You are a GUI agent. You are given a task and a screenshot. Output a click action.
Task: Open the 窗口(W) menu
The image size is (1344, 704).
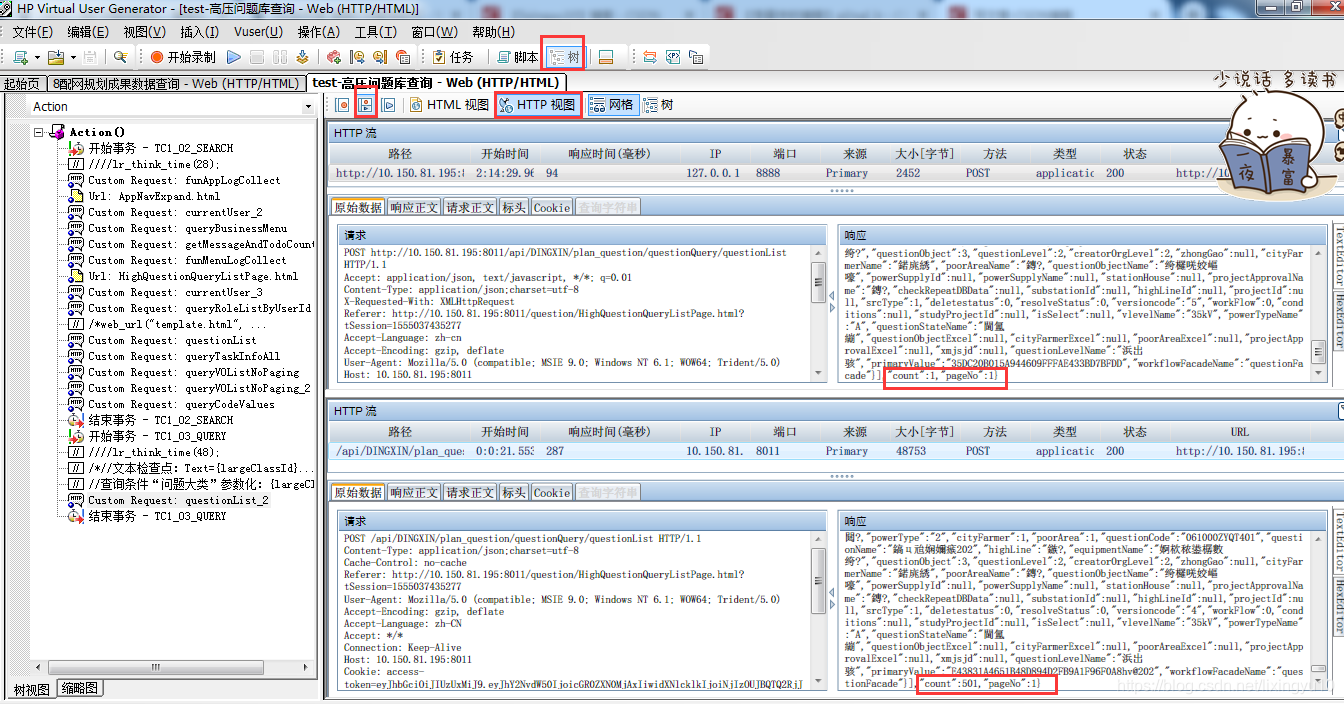[434, 32]
